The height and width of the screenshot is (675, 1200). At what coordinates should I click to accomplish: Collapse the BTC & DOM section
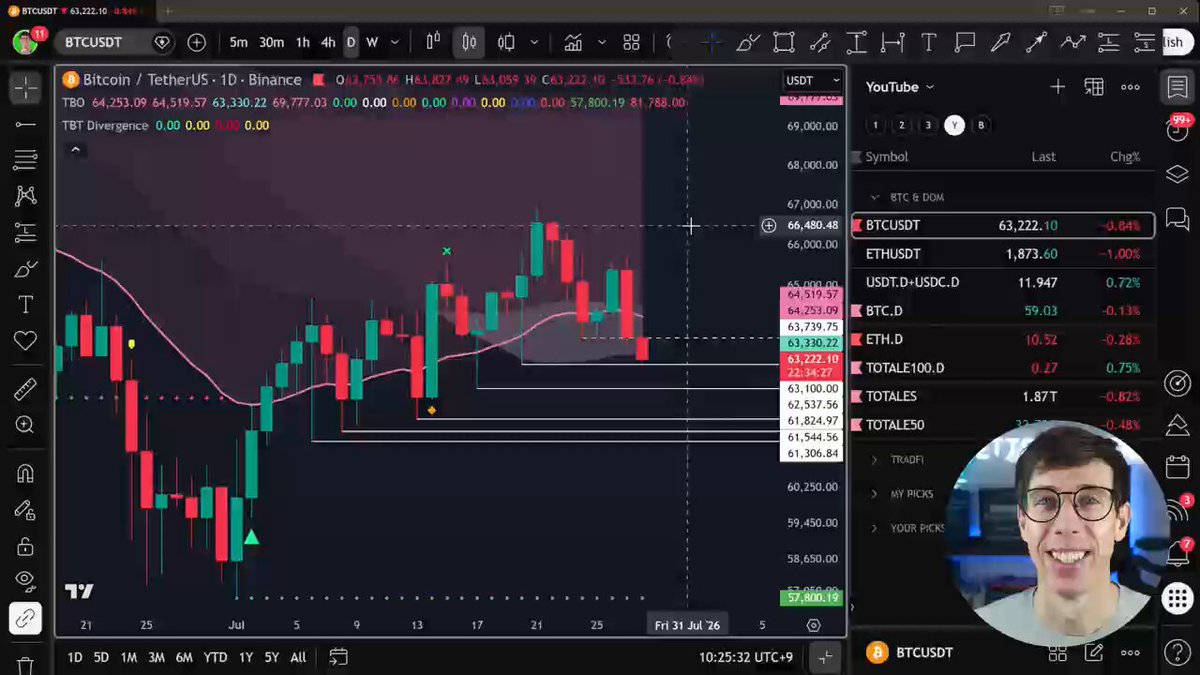pos(874,197)
